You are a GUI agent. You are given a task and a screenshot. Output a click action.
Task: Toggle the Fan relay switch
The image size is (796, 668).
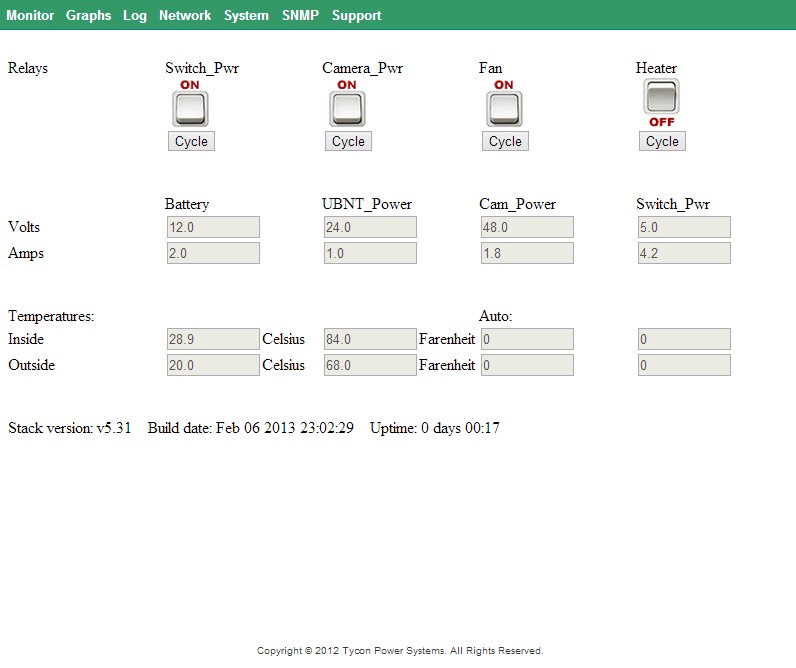504,105
